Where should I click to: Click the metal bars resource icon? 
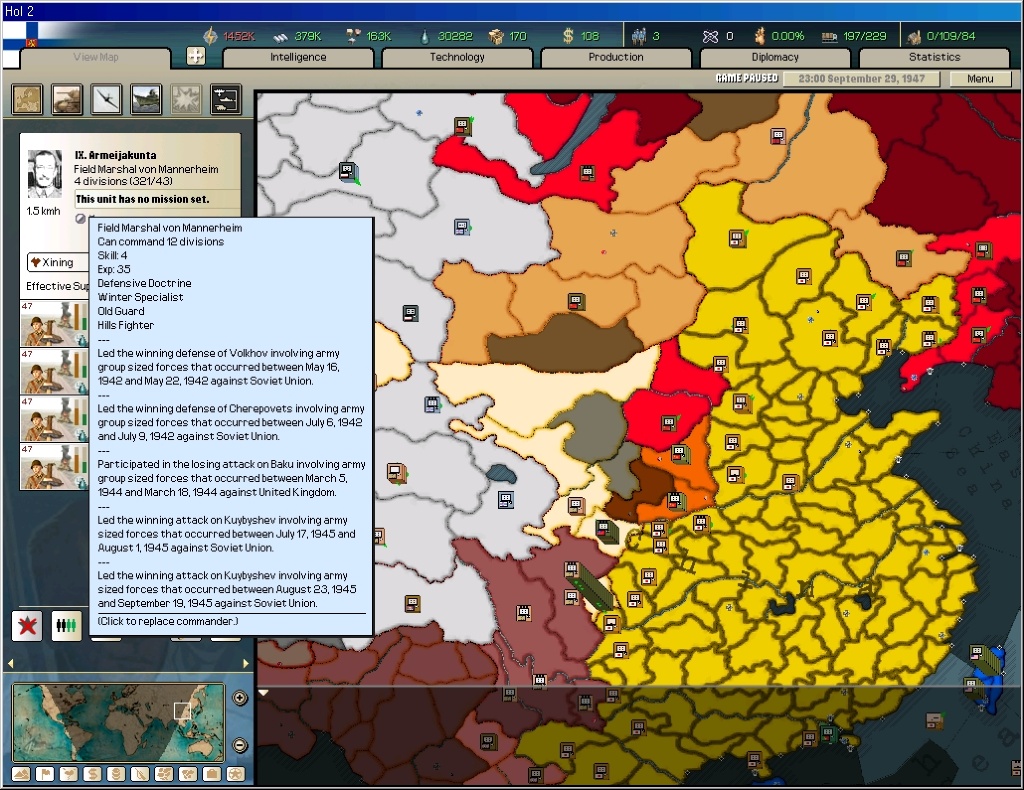[x=281, y=37]
